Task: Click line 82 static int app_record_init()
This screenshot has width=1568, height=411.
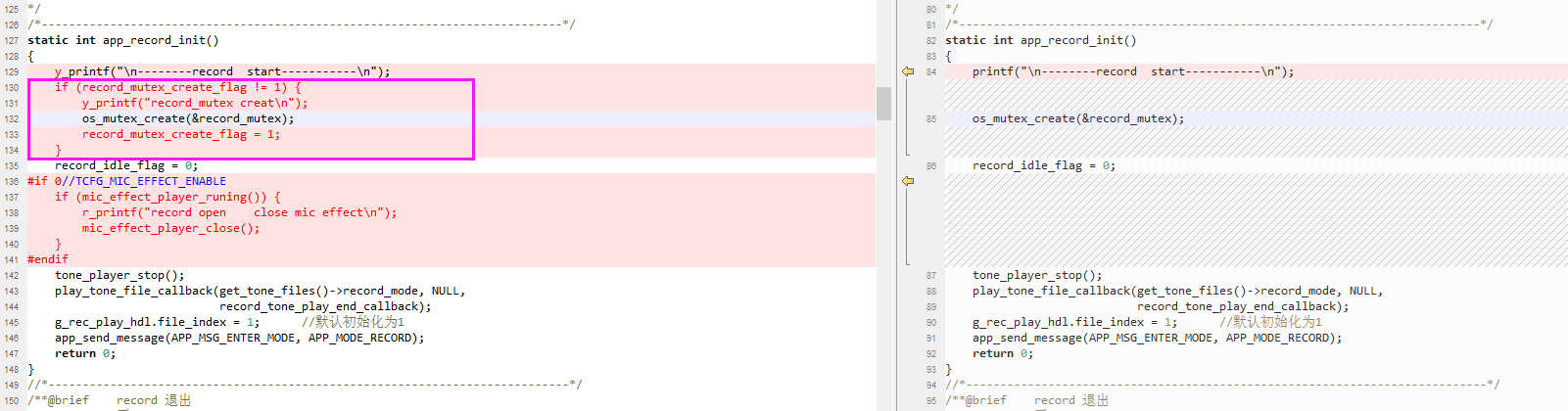Action: coord(1041,40)
